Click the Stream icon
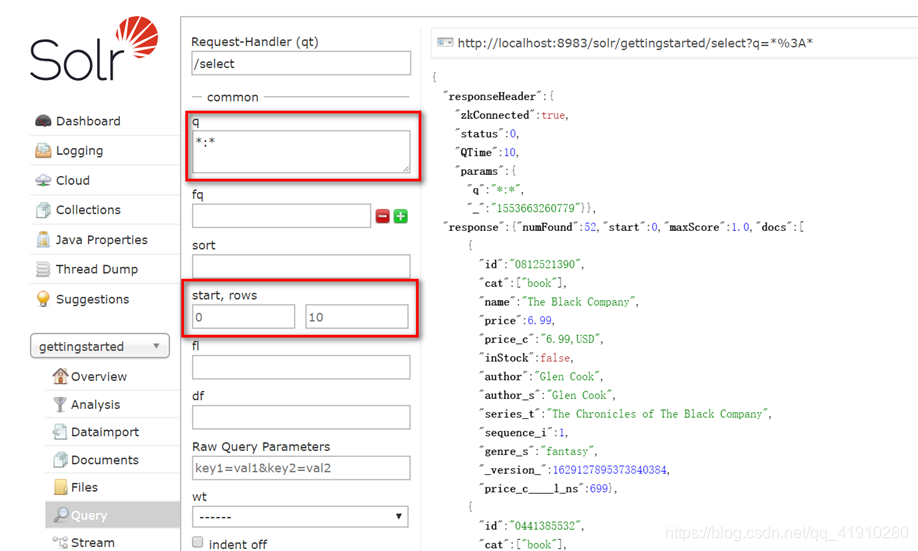918x551 pixels. pos(60,542)
